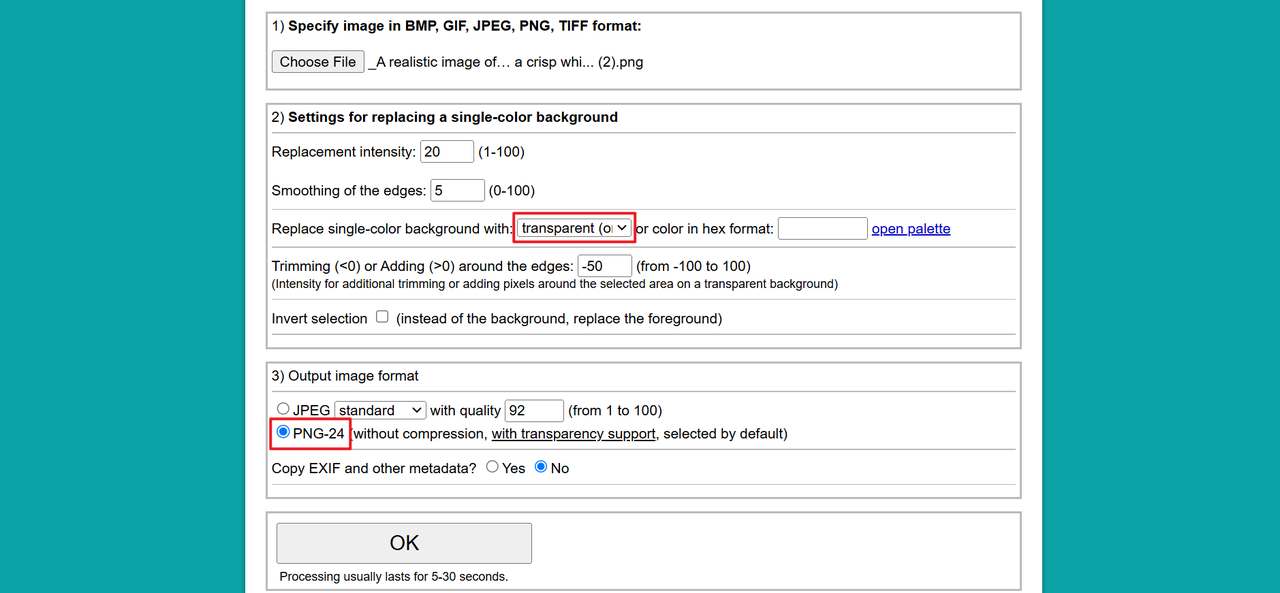The width and height of the screenshot is (1280, 593).
Task: Click the 'Output image format' section heading
Action: 345,376
